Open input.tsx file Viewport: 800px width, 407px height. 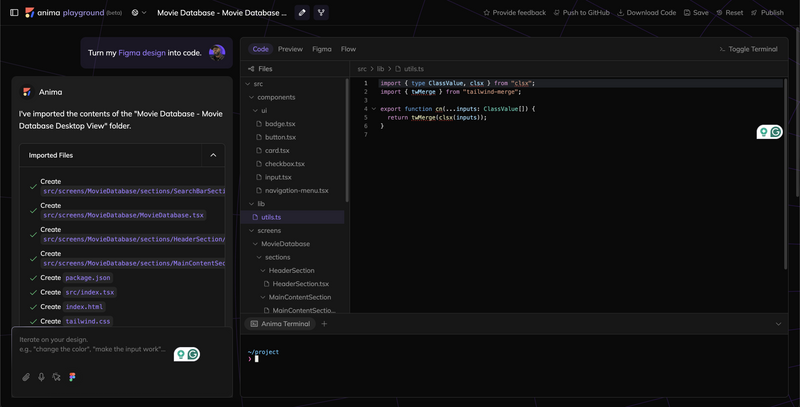(278, 177)
